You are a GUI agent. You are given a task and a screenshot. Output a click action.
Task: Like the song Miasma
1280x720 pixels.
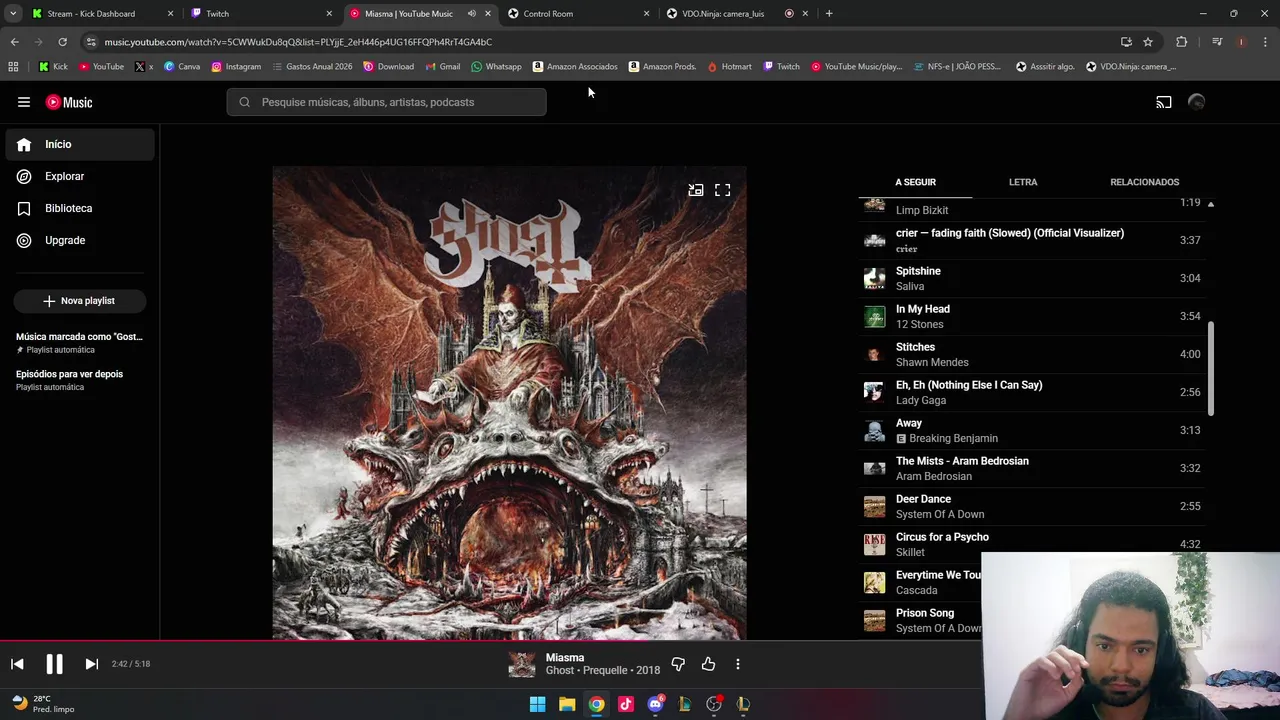708,664
